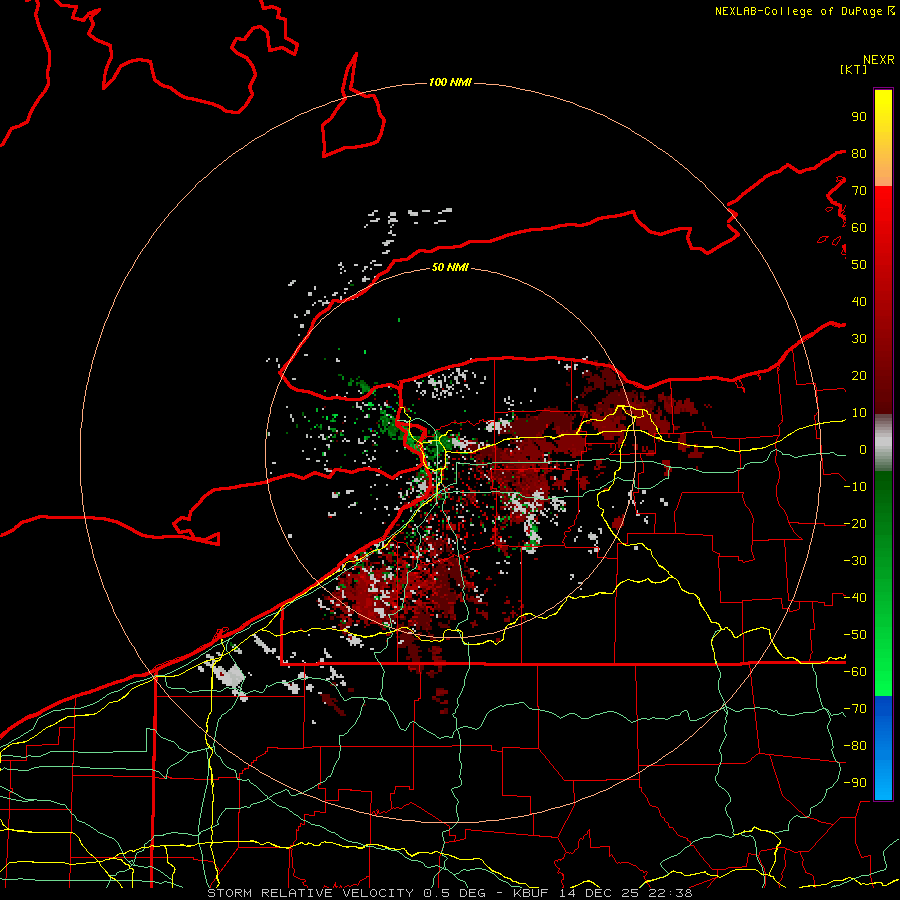Click the 70 knot label on color scale
The image size is (900, 900).
(x=859, y=191)
